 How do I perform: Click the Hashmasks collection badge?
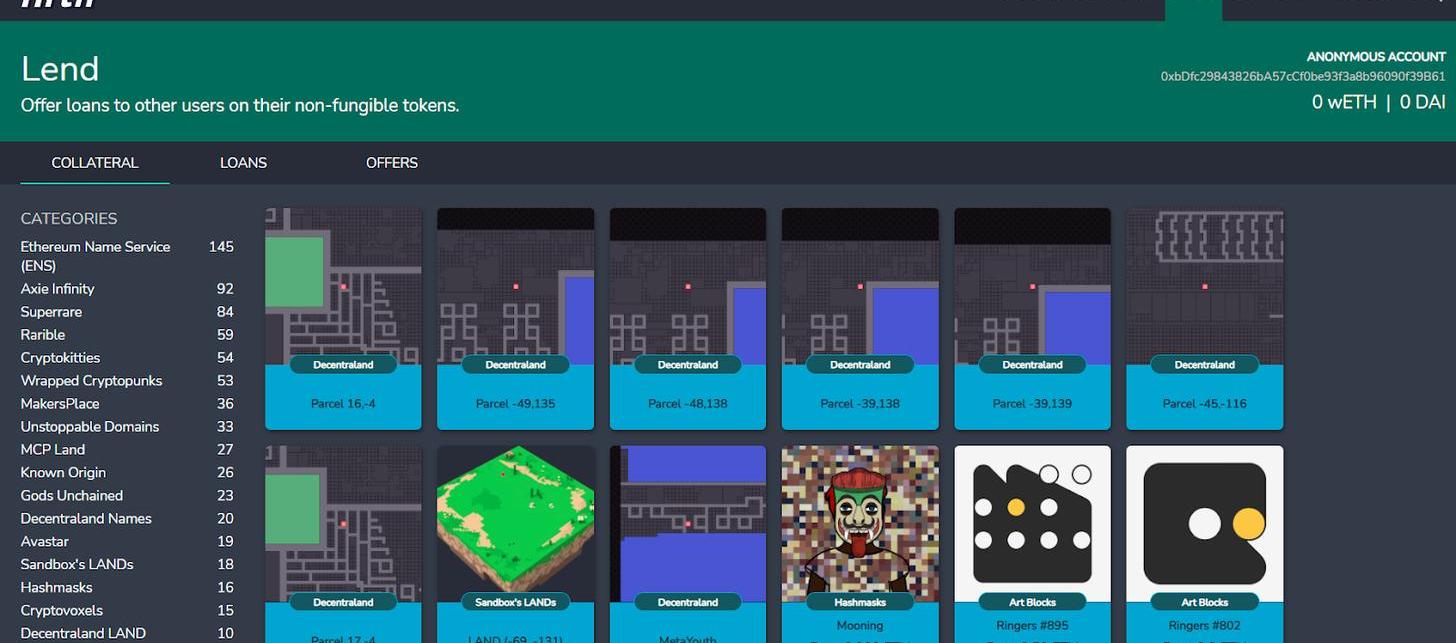[x=860, y=602]
